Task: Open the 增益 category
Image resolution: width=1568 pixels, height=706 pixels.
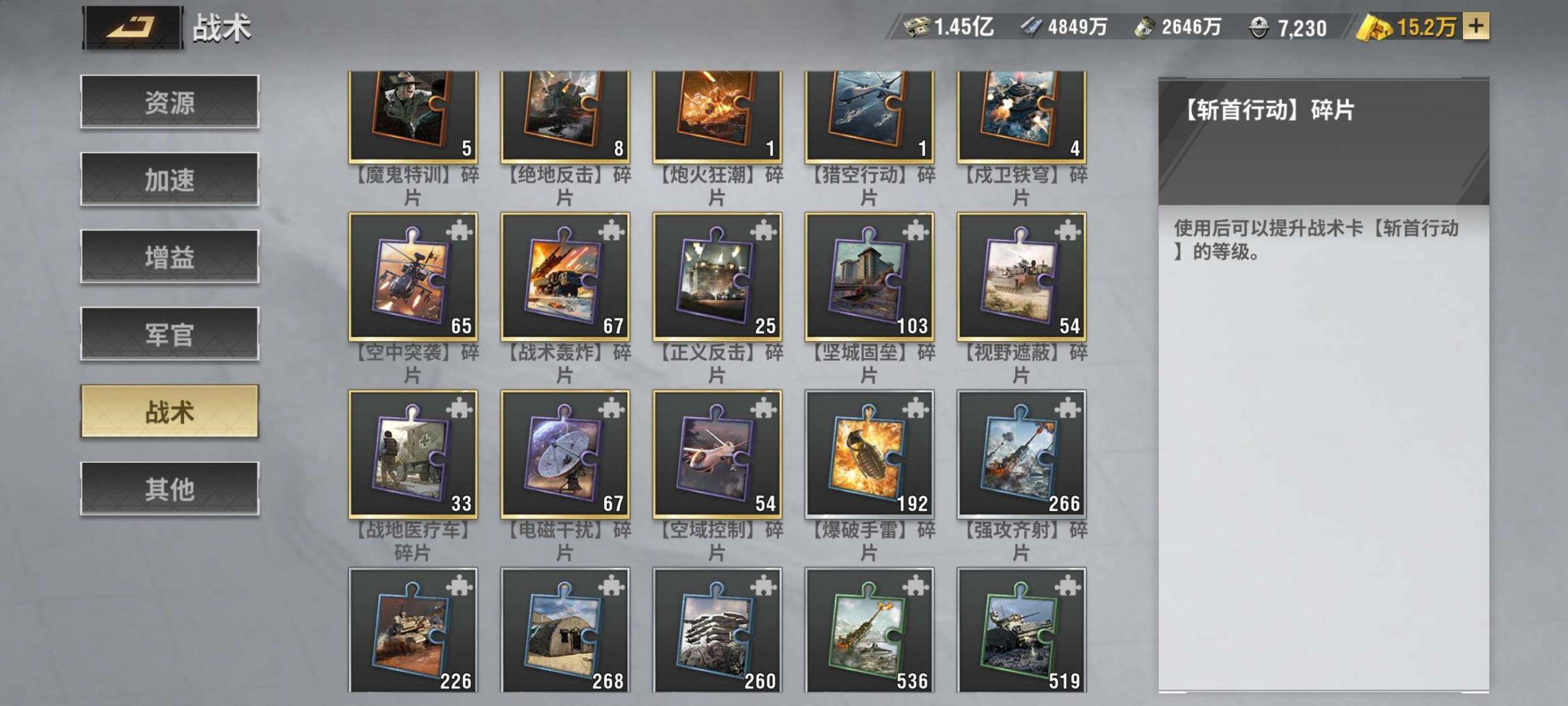Action: point(170,256)
